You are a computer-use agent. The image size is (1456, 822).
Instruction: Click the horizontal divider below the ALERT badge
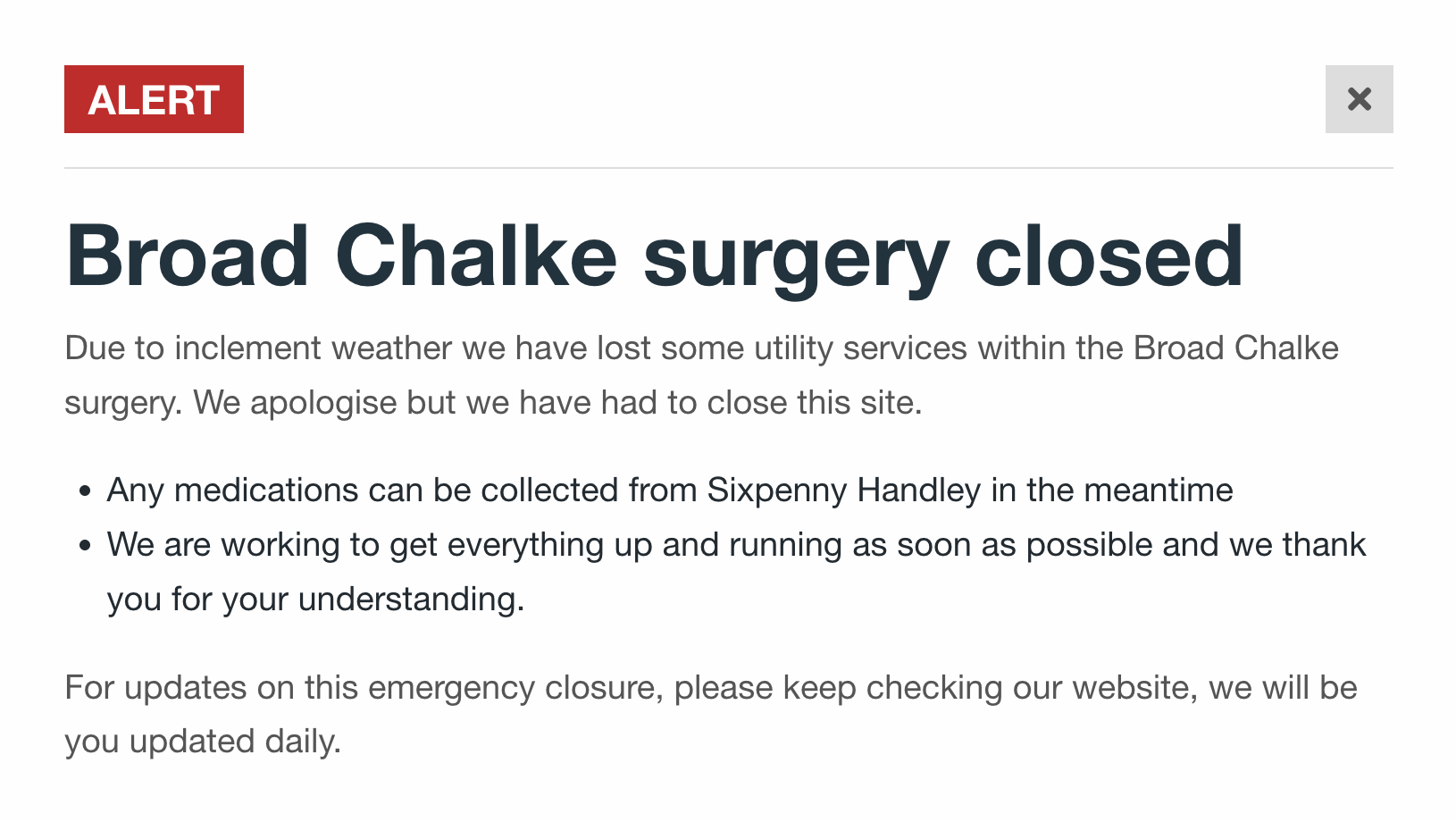tap(728, 168)
